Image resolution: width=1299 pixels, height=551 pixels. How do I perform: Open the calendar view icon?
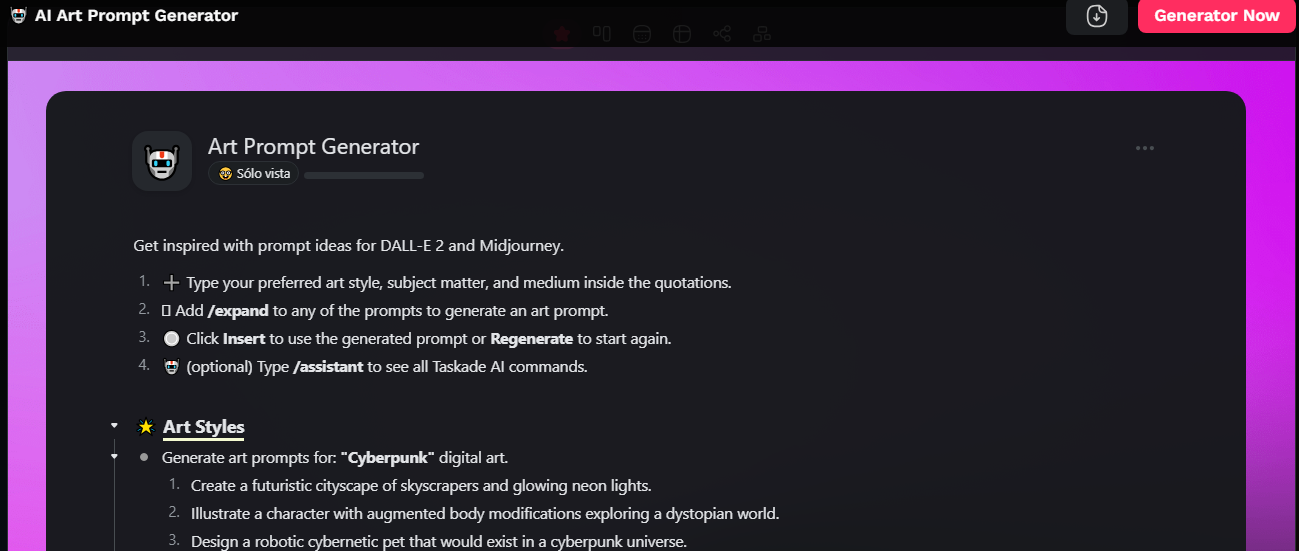point(642,34)
